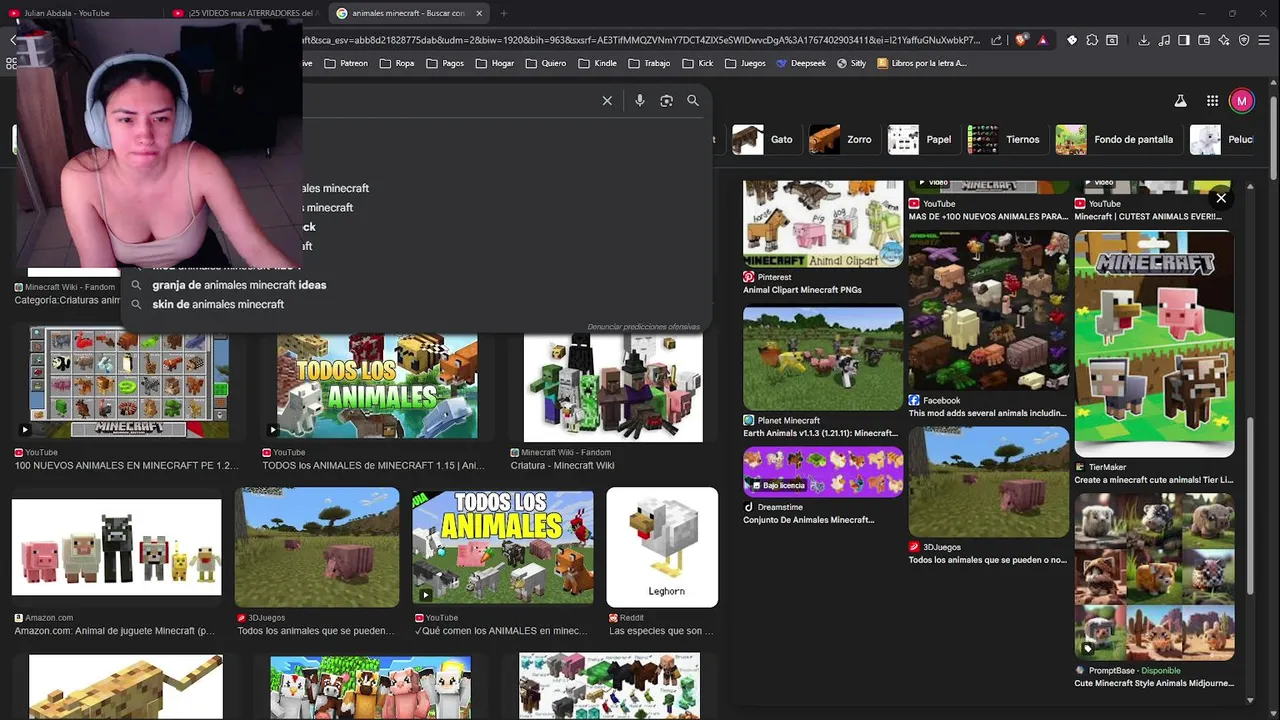
Task: Open 3DJuegos armadillo image in results
Action: coord(317,547)
